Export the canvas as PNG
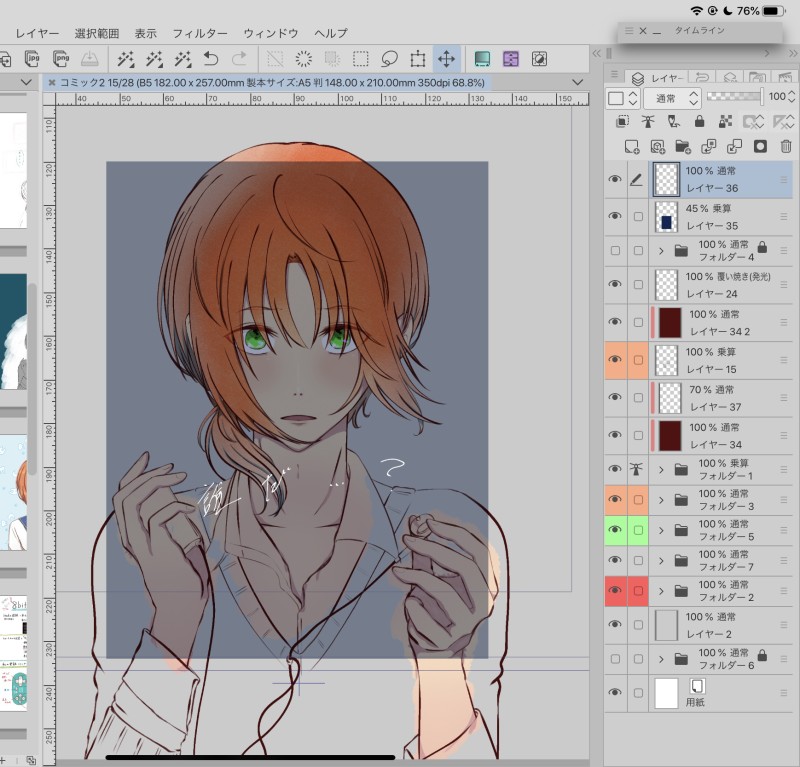The height and width of the screenshot is (767, 800). (61, 59)
